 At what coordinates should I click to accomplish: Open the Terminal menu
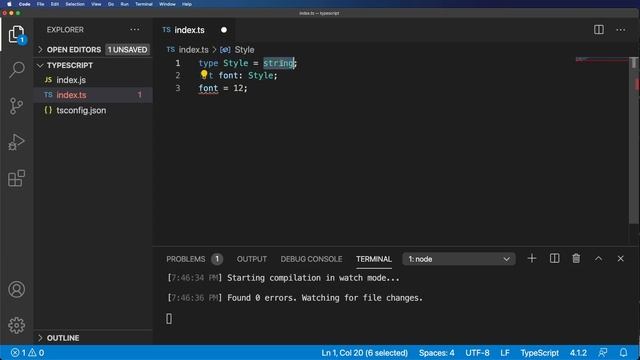click(x=144, y=4)
